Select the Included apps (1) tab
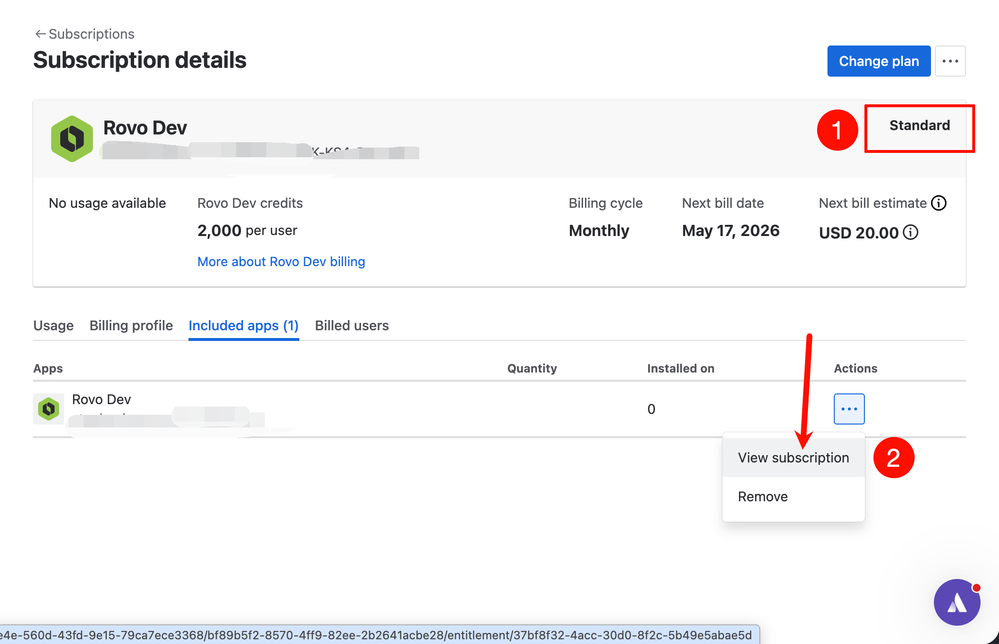This screenshot has width=999, height=644. pyautogui.click(x=243, y=326)
